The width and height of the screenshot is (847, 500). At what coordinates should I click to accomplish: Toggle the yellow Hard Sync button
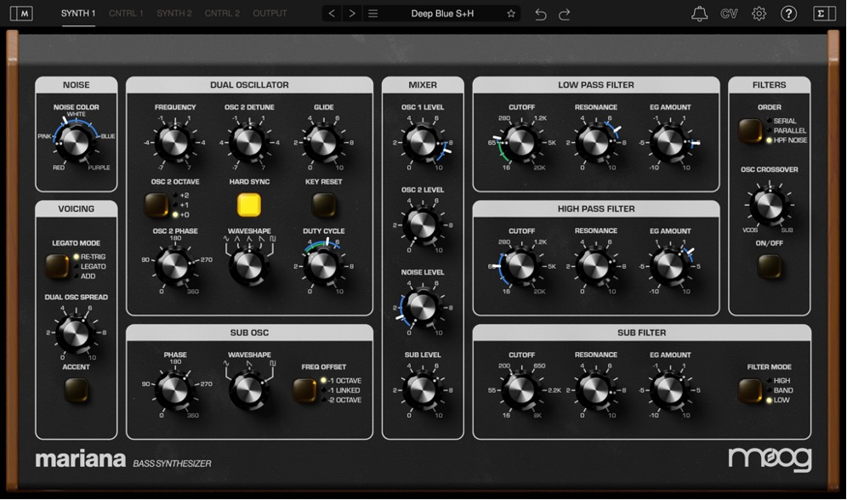(x=249, y=205)
